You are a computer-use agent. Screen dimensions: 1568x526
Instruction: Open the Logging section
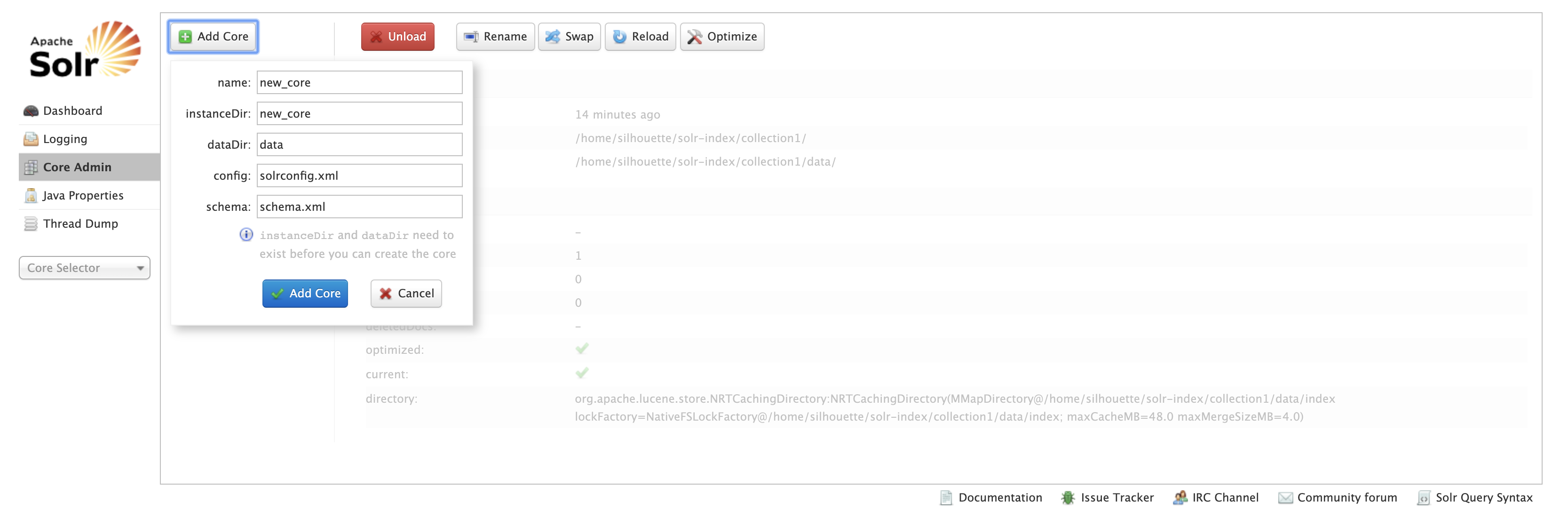tap(64, 139)
